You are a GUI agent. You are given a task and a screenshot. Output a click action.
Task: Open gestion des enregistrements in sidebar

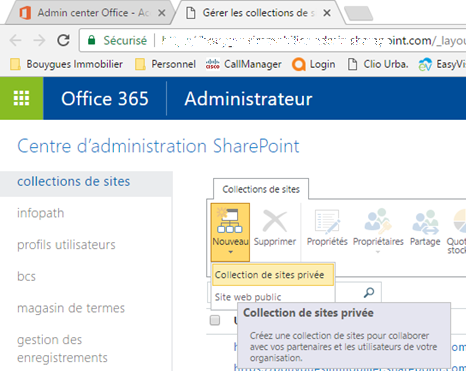62,349
